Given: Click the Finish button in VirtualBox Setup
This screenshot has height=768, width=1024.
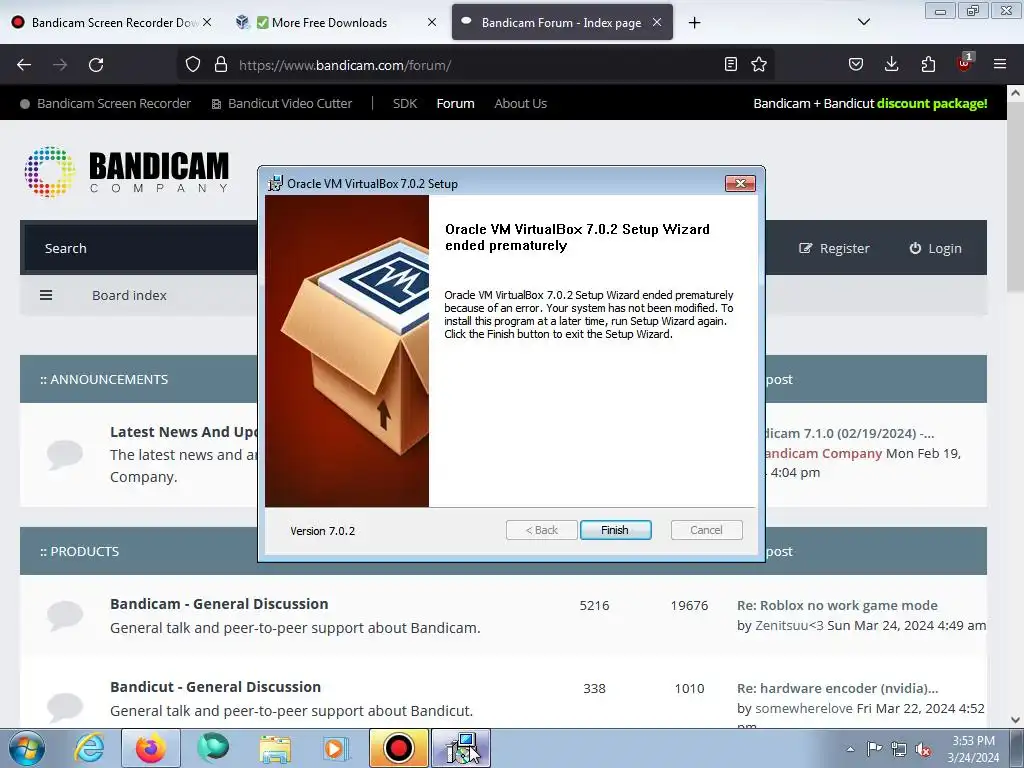Looking at the screenshot, I should pyautogui.click(x=615, y=530).
